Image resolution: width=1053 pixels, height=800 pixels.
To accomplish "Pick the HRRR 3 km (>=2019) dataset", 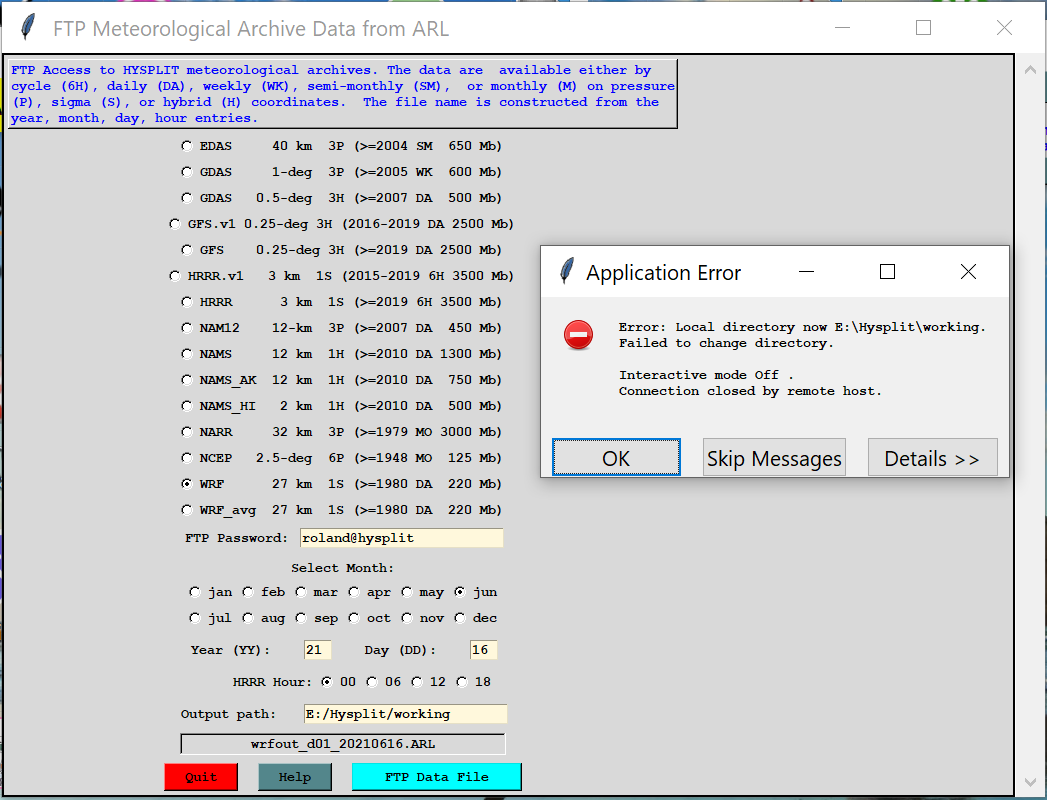I will 187,302.
